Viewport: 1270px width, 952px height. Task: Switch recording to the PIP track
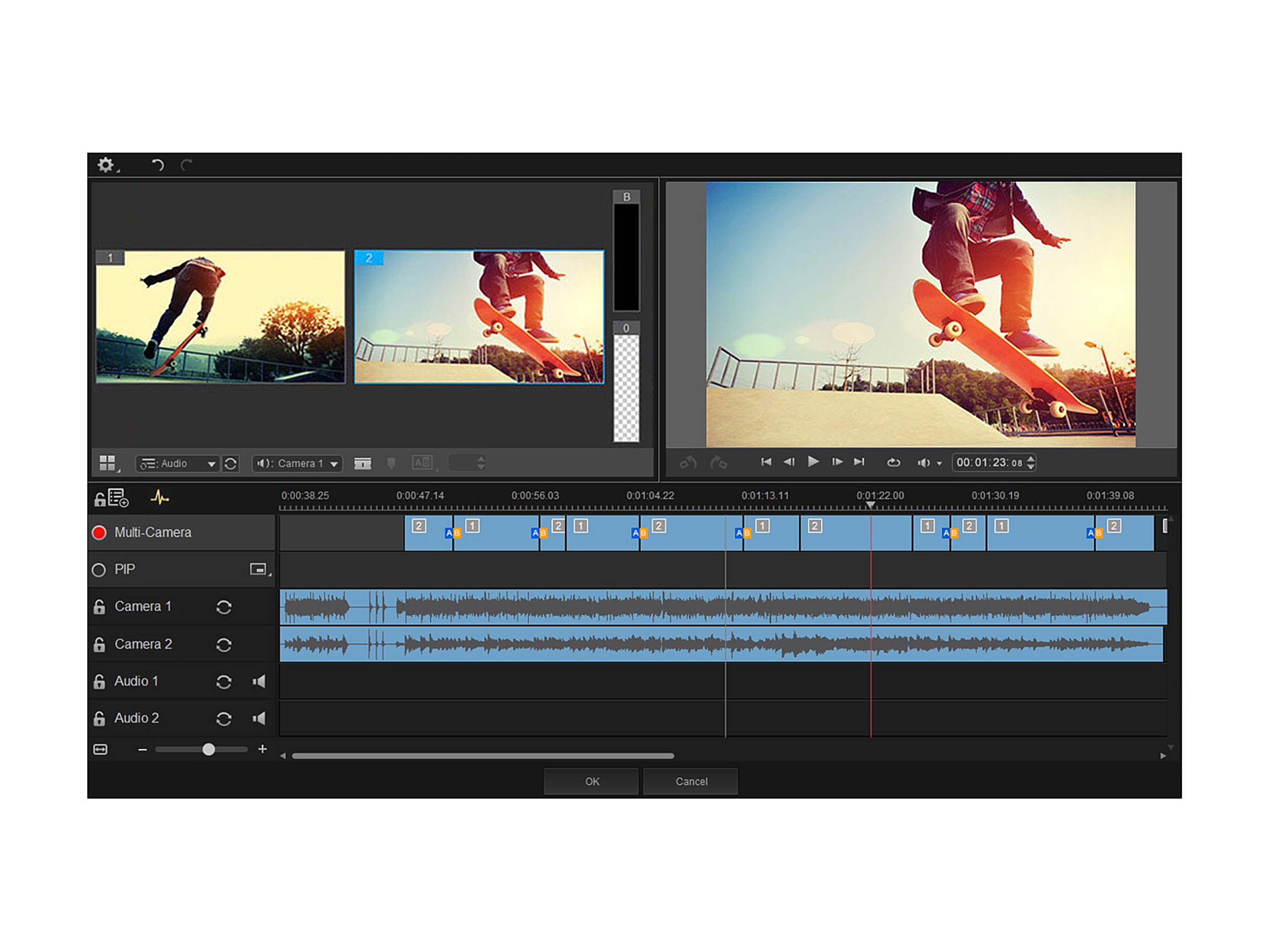pos(99,569)
